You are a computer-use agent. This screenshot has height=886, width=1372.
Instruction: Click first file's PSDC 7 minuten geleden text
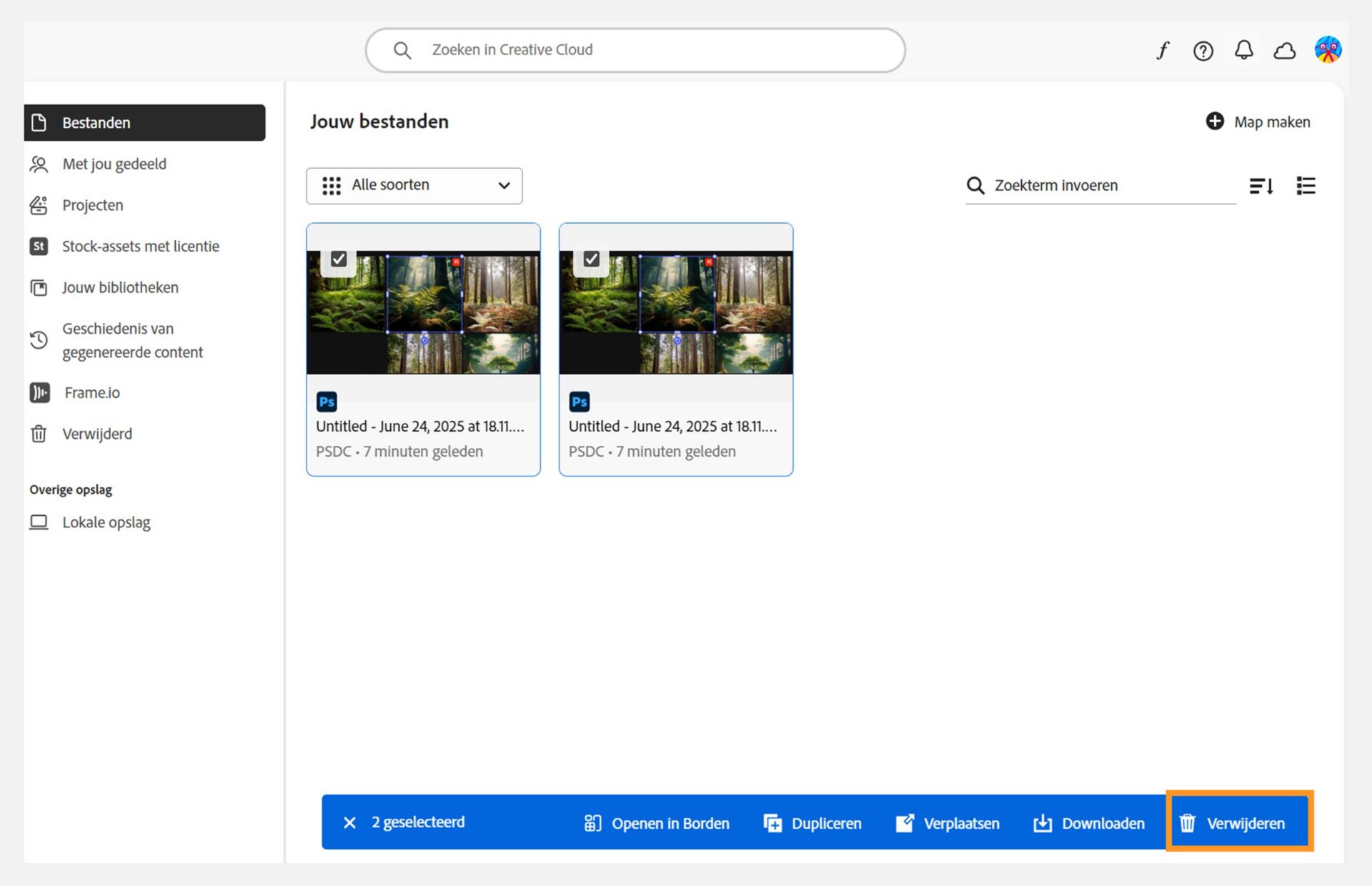[x=399, y=452]
